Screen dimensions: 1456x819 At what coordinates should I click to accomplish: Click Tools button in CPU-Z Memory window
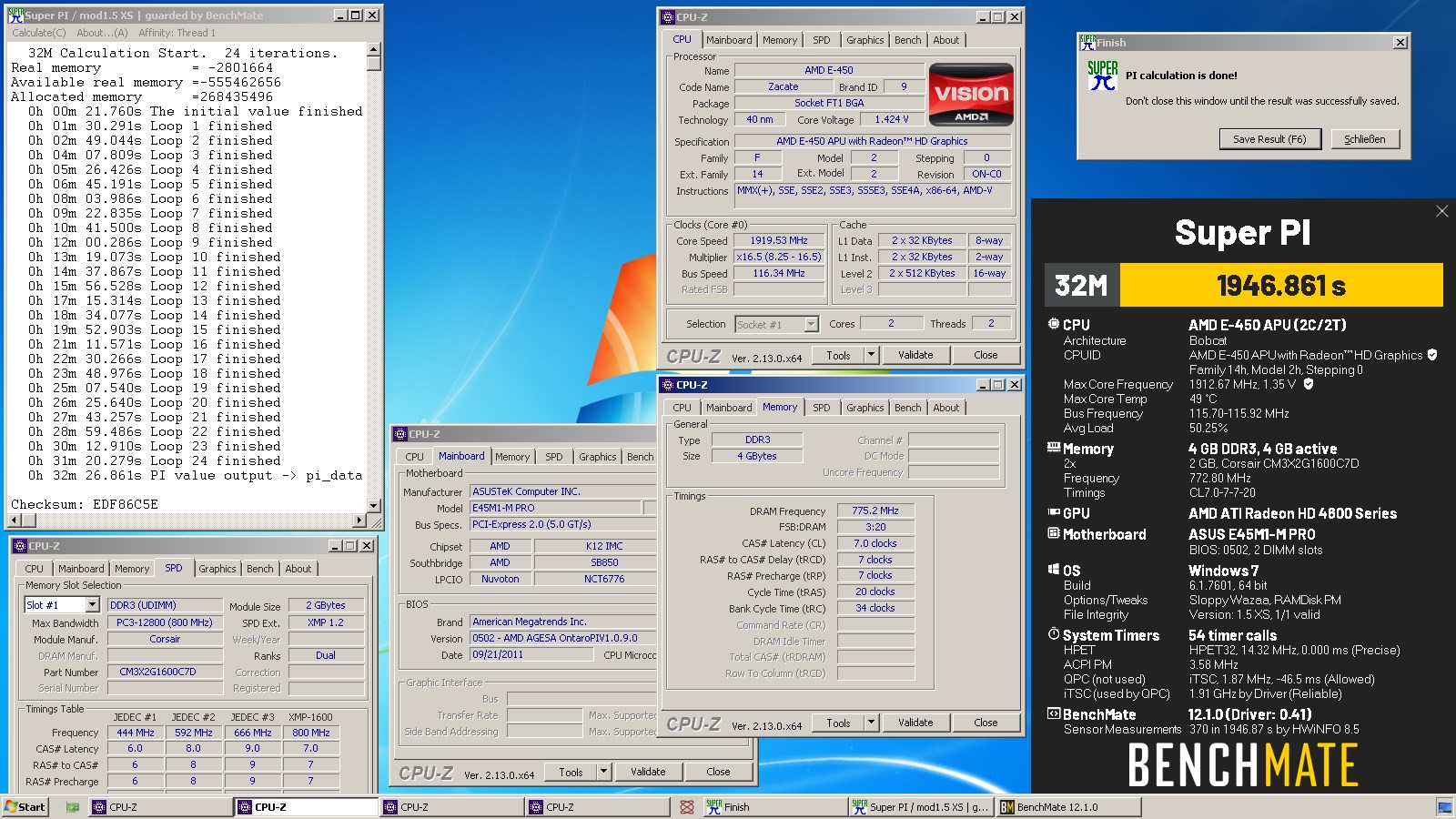click(x=838, y=723)
